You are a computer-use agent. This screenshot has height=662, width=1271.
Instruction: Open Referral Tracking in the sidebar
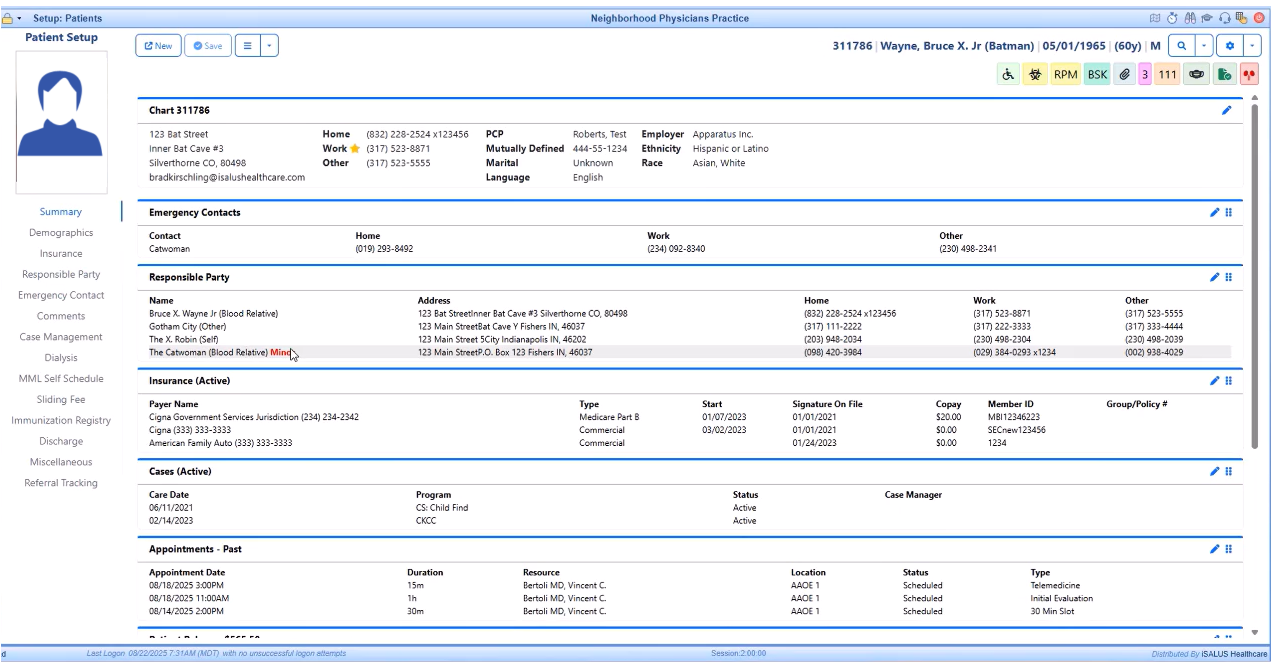pos(61,483)
